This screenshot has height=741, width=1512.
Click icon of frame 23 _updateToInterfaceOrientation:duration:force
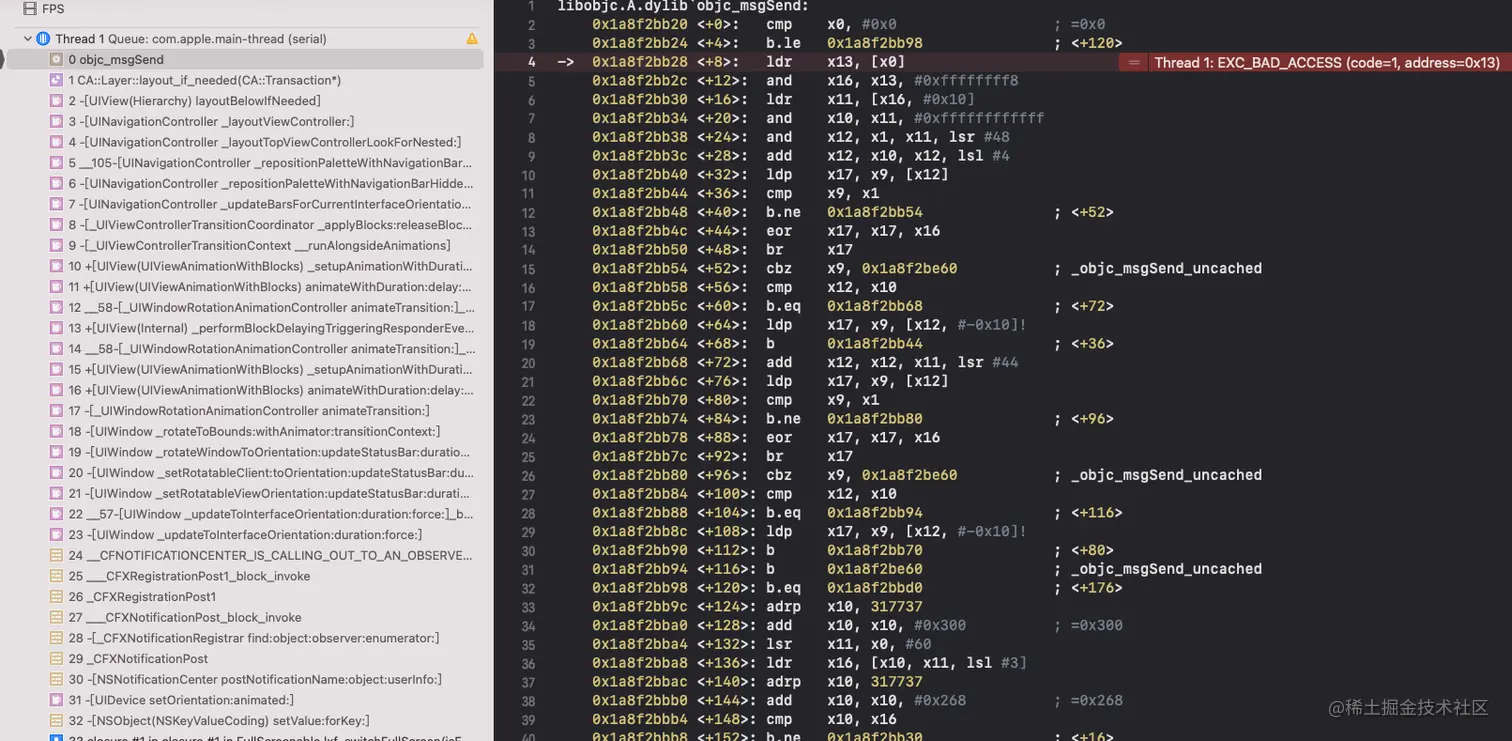[x=57, y=535]
